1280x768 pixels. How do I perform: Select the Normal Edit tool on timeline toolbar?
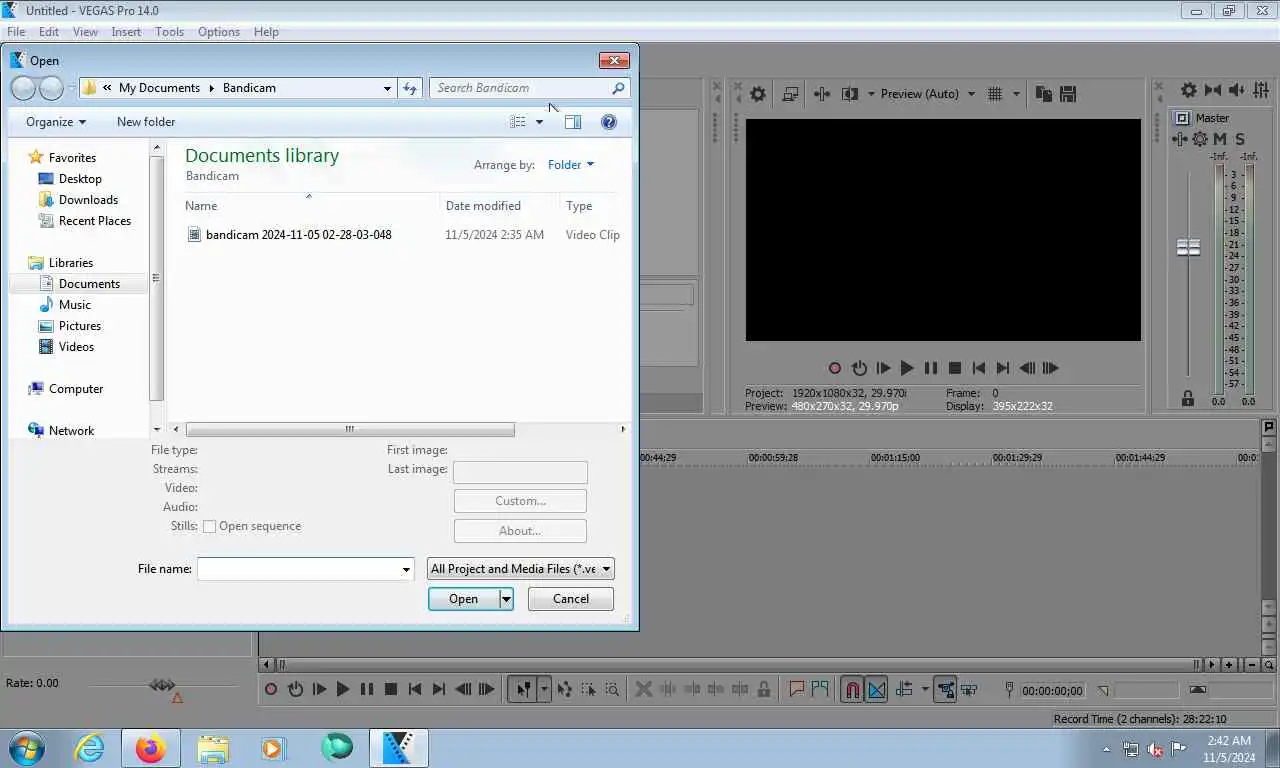[x=523, y=689]
